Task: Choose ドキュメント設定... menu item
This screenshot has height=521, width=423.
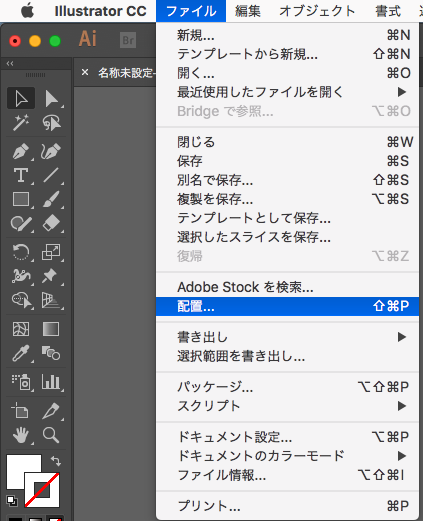Action: [287, 437]
